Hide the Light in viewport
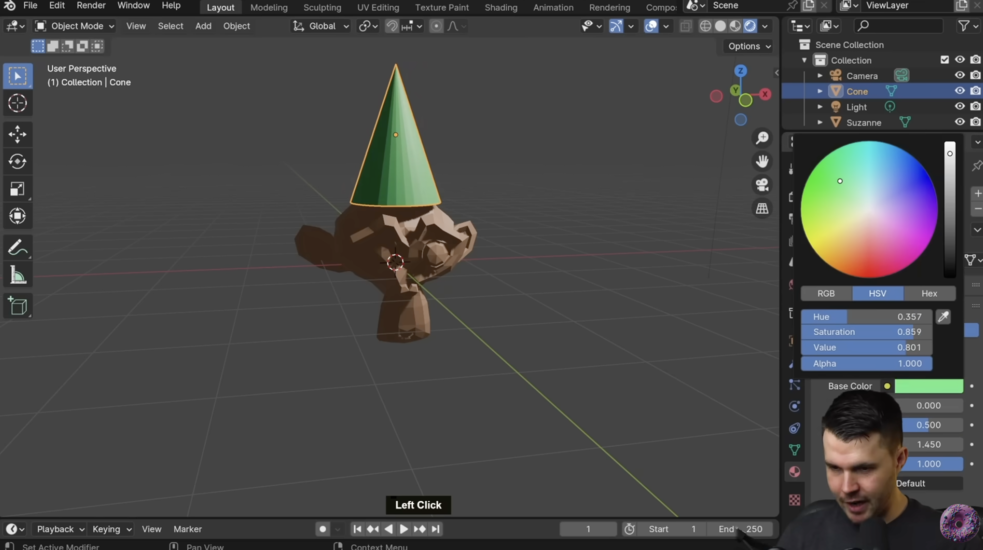The width and height of the screenshot is (983, 550). tap(960, 107)
